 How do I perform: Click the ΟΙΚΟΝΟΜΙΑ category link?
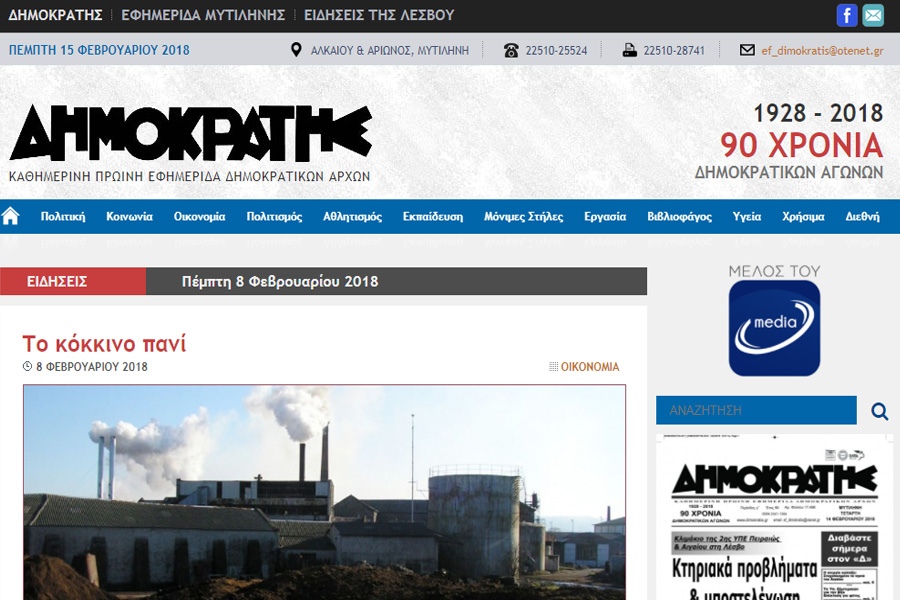tap(589, 366)
